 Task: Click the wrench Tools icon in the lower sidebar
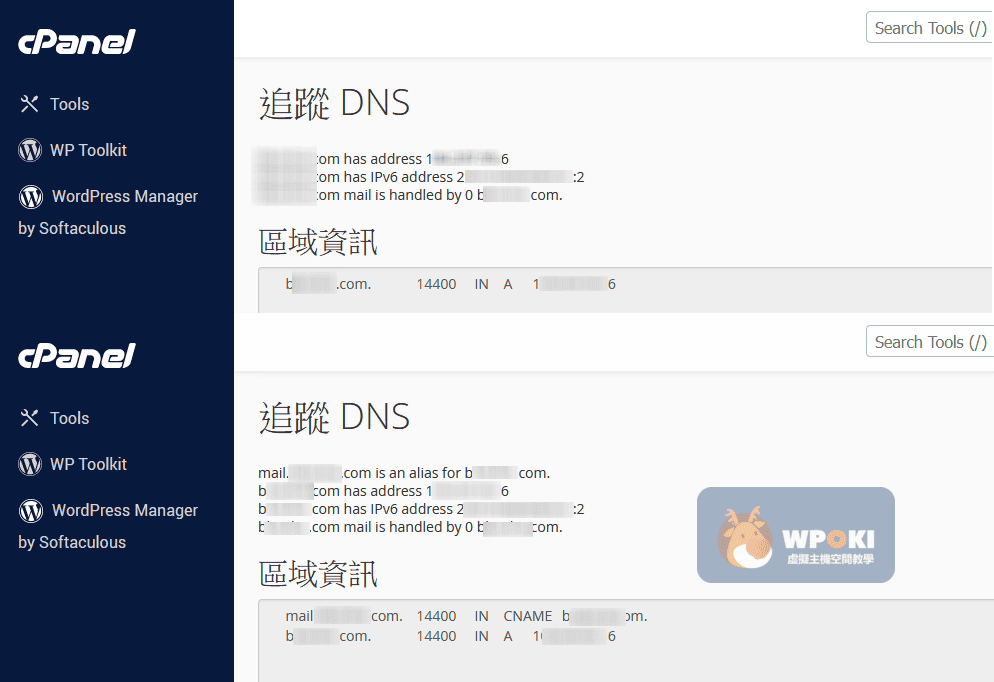(29, 418)
